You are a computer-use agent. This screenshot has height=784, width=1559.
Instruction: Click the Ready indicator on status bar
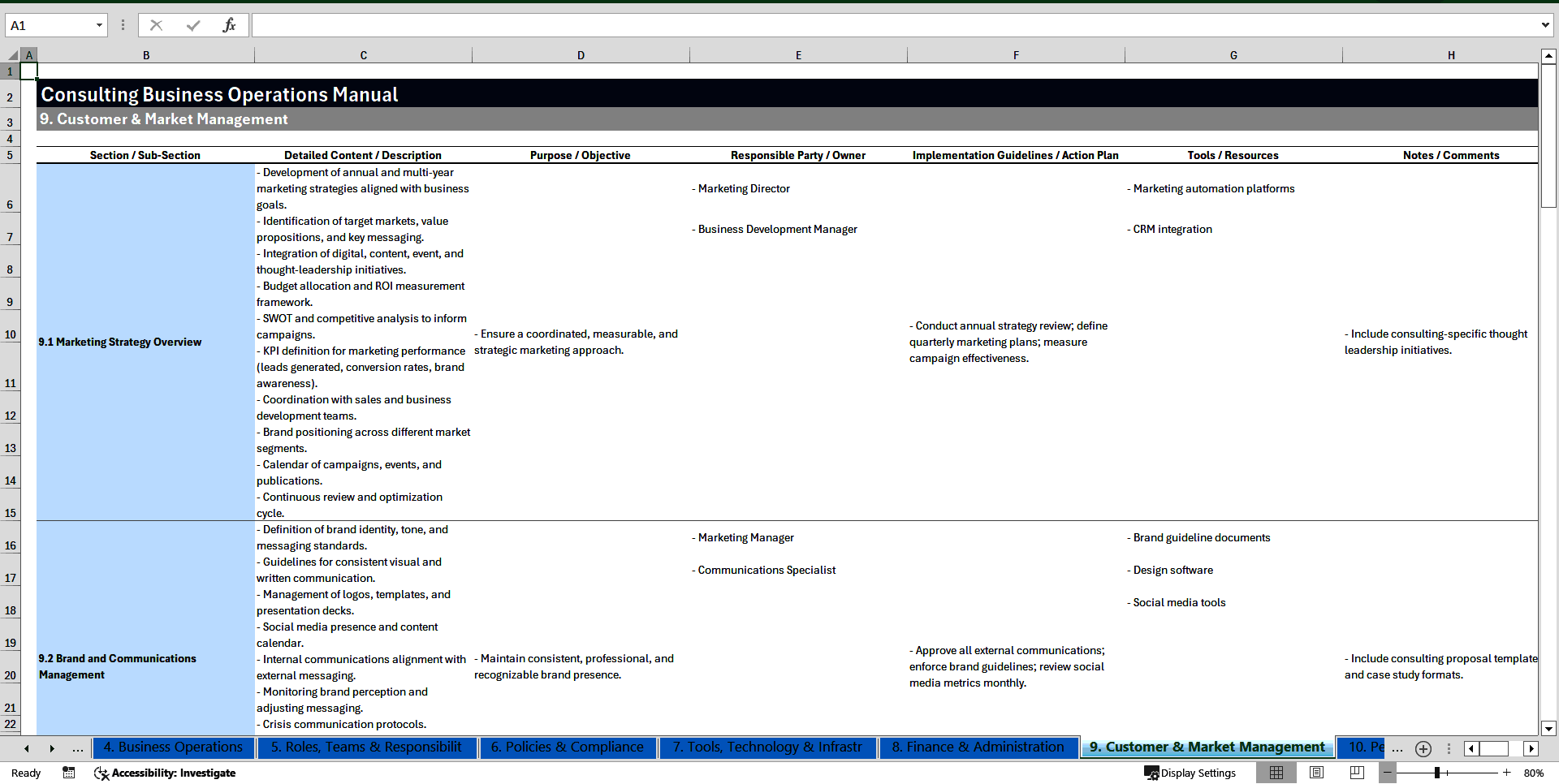25,773
